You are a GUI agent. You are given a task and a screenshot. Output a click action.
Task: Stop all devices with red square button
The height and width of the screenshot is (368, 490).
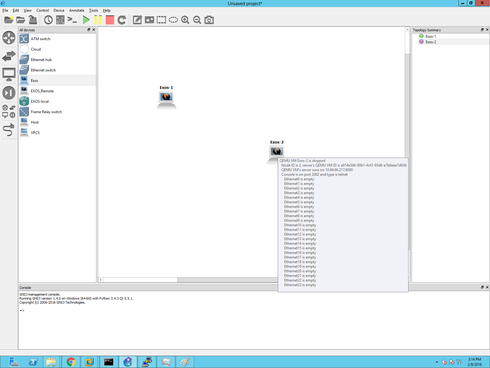[110, 20]
